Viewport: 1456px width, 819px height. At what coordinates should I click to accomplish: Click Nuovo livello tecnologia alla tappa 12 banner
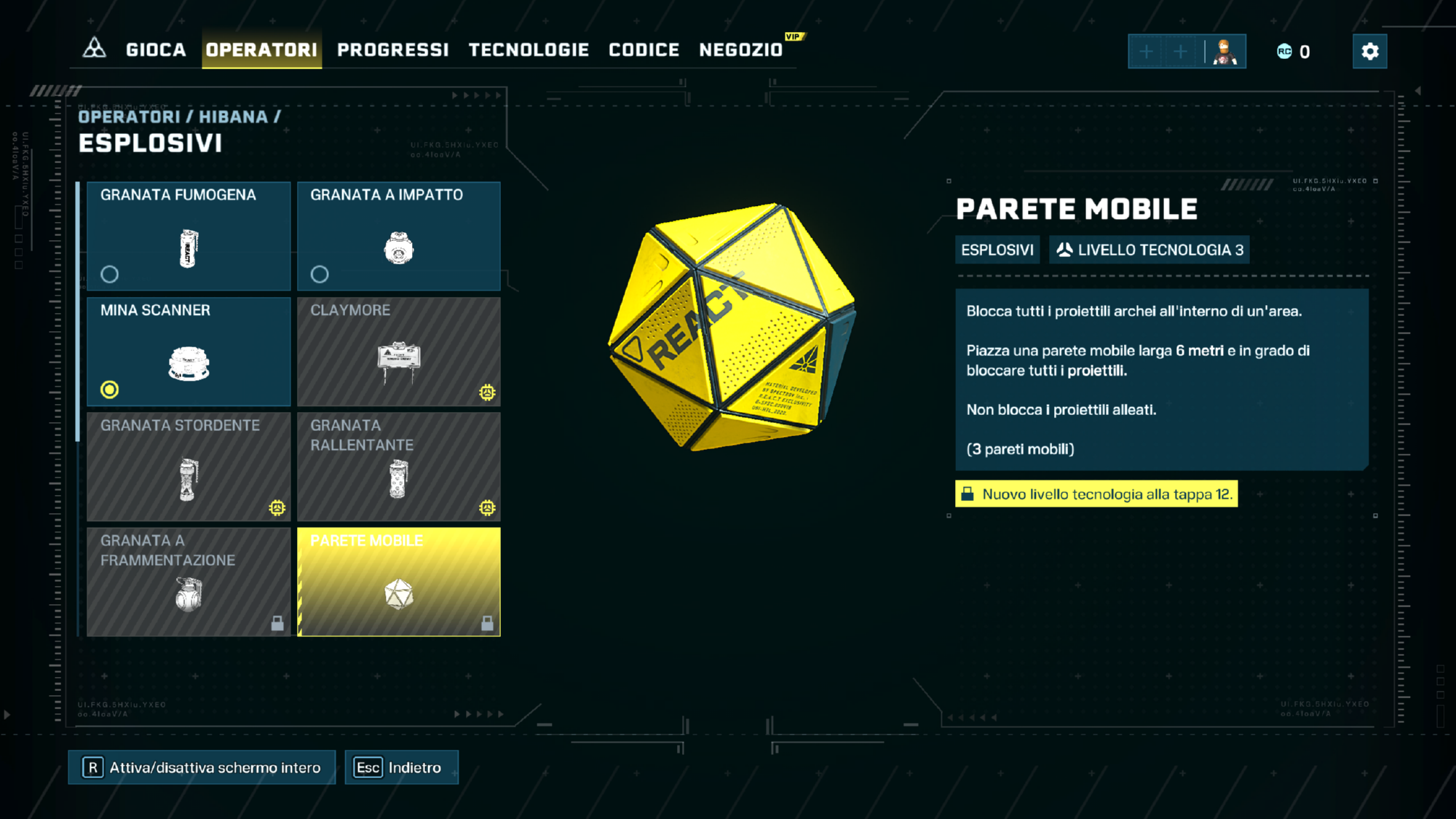1096,494
